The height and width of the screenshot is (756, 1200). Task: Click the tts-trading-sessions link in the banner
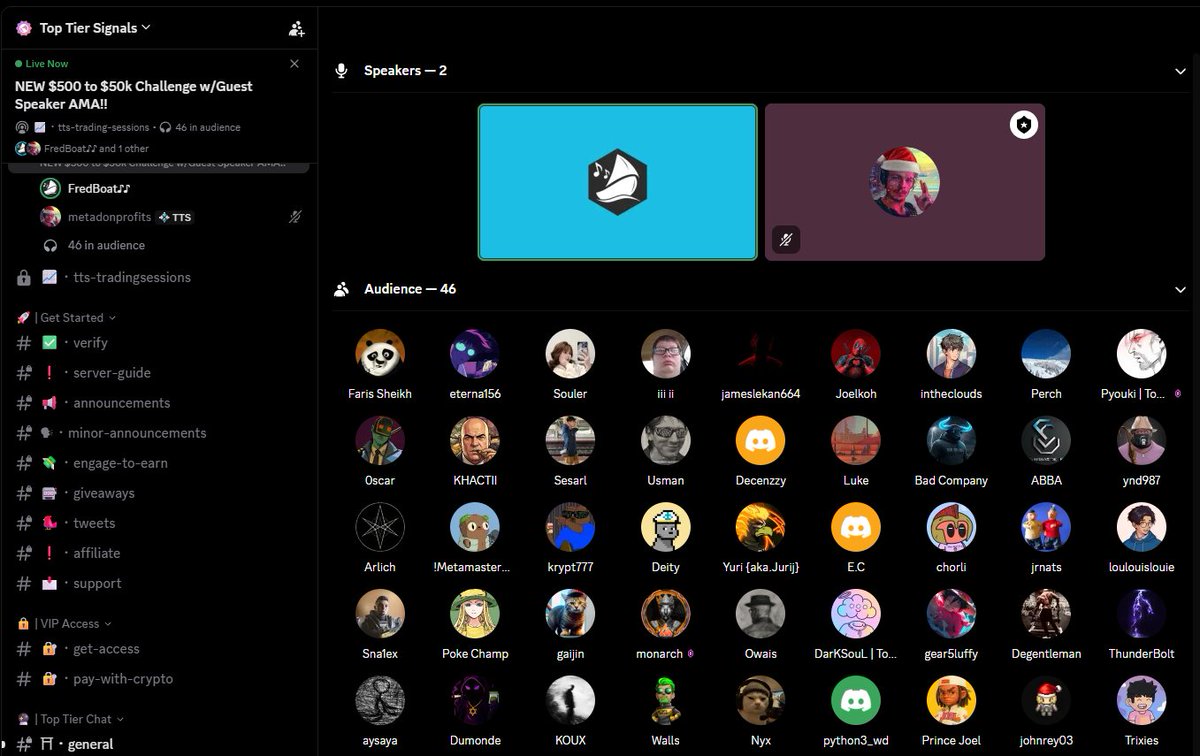tap(104, 127)
